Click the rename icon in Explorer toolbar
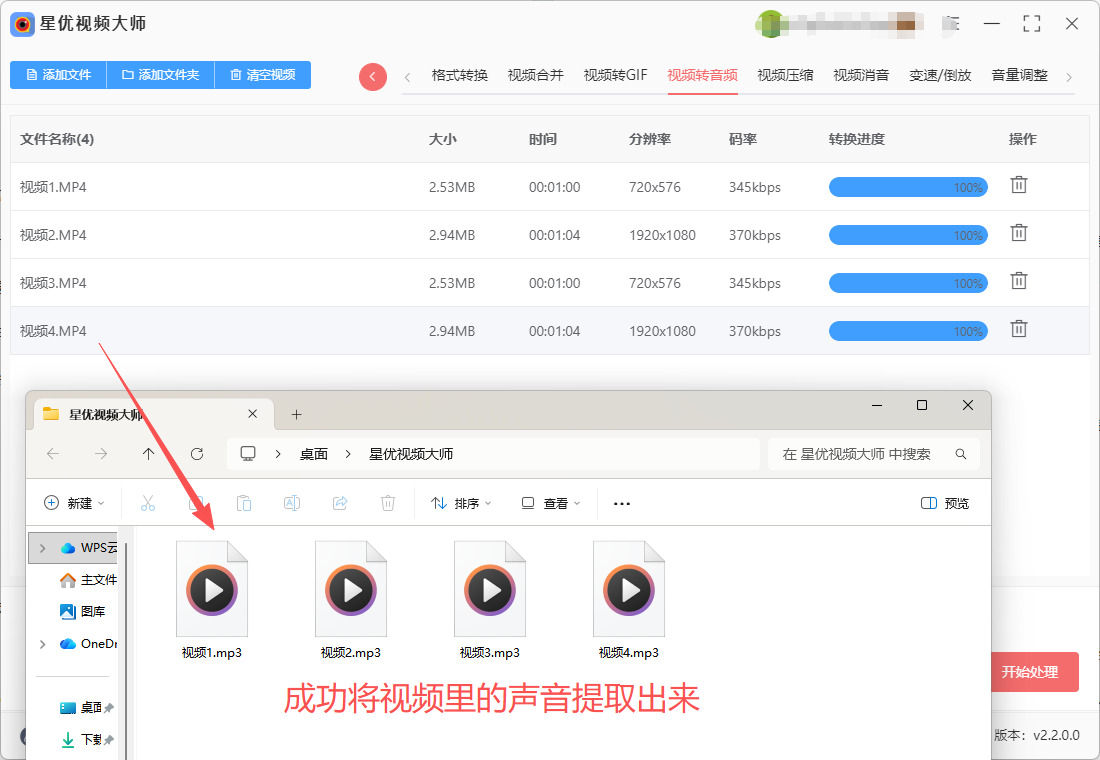Screen dimensions: 1100x760 (292, 503)
